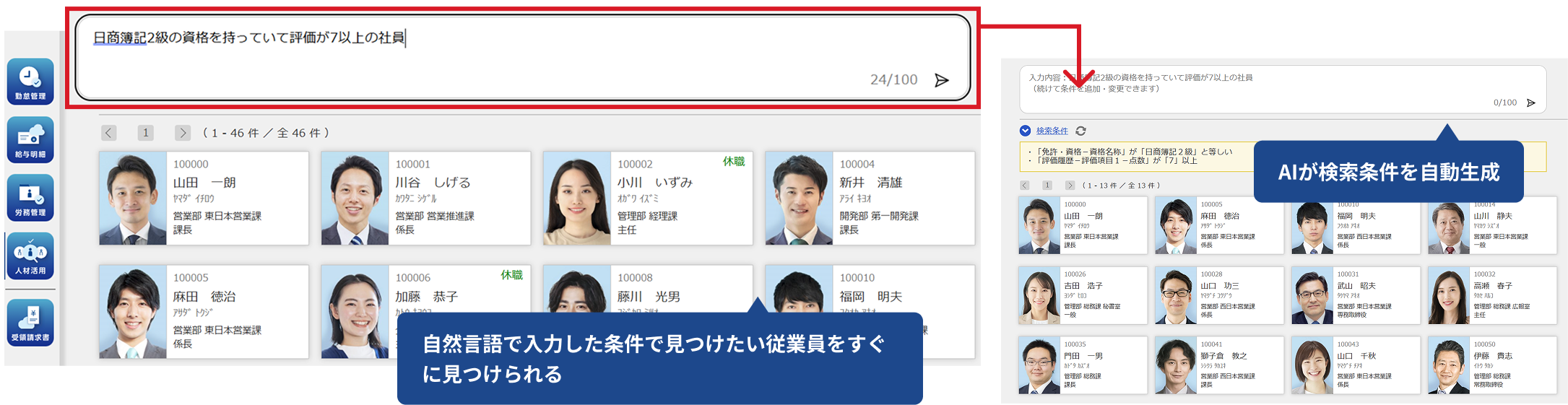
Task: Open 高瀬 春子 employee card
Action: (1492, 295)
